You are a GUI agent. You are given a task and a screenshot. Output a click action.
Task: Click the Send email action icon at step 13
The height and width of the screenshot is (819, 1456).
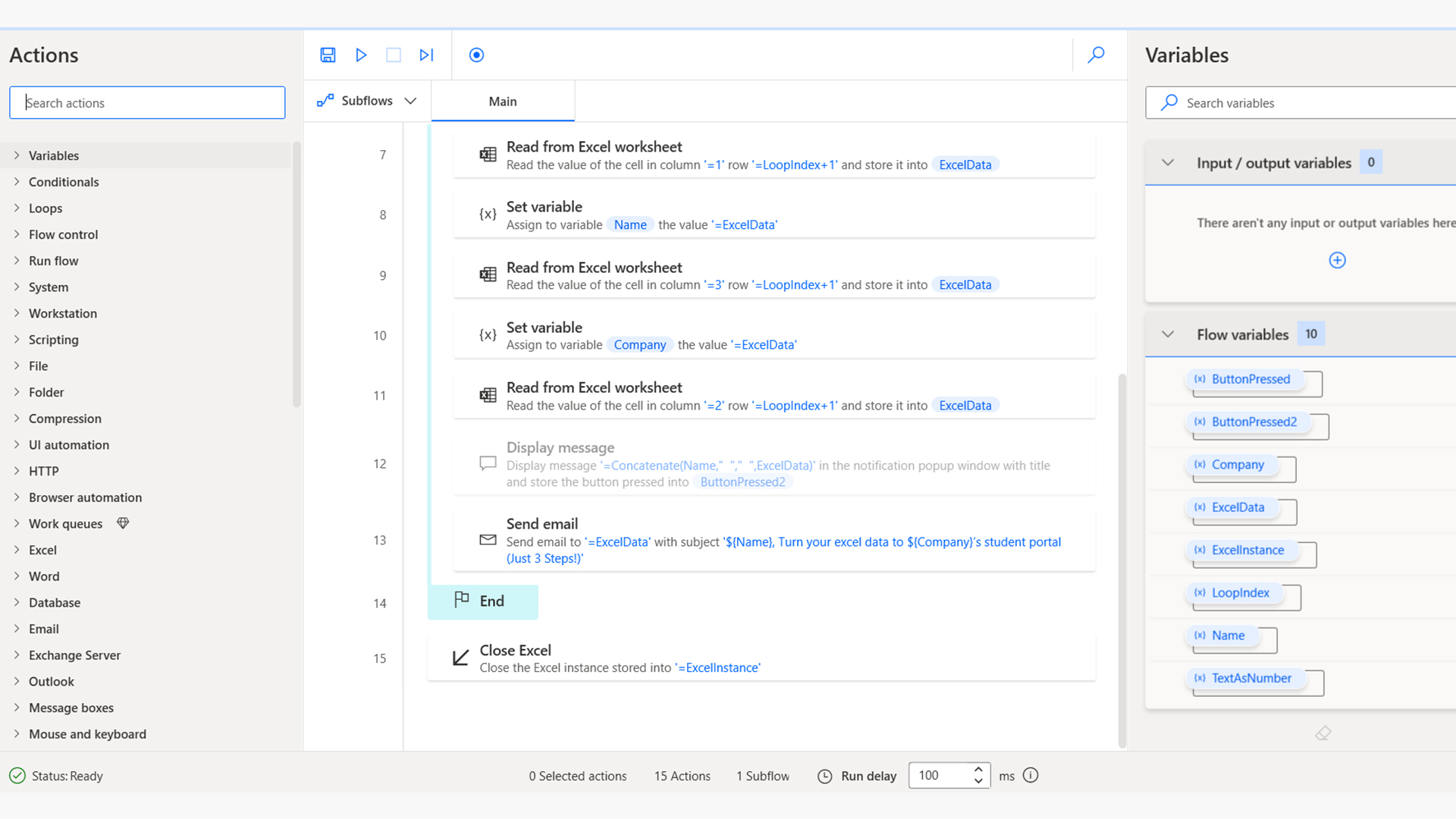(x=487, y=539)
